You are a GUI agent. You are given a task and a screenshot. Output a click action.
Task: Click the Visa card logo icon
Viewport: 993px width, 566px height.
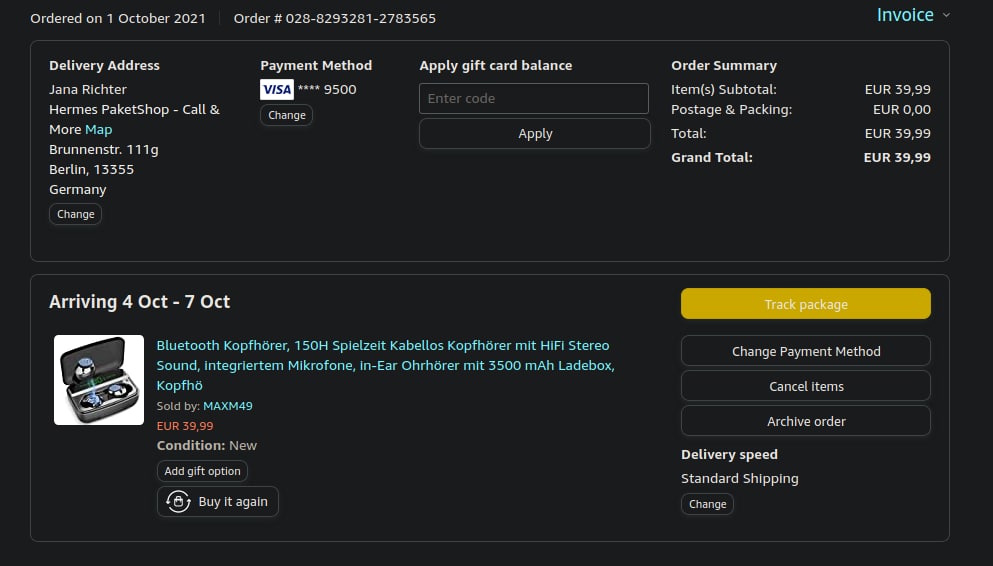tap(277, 90)
